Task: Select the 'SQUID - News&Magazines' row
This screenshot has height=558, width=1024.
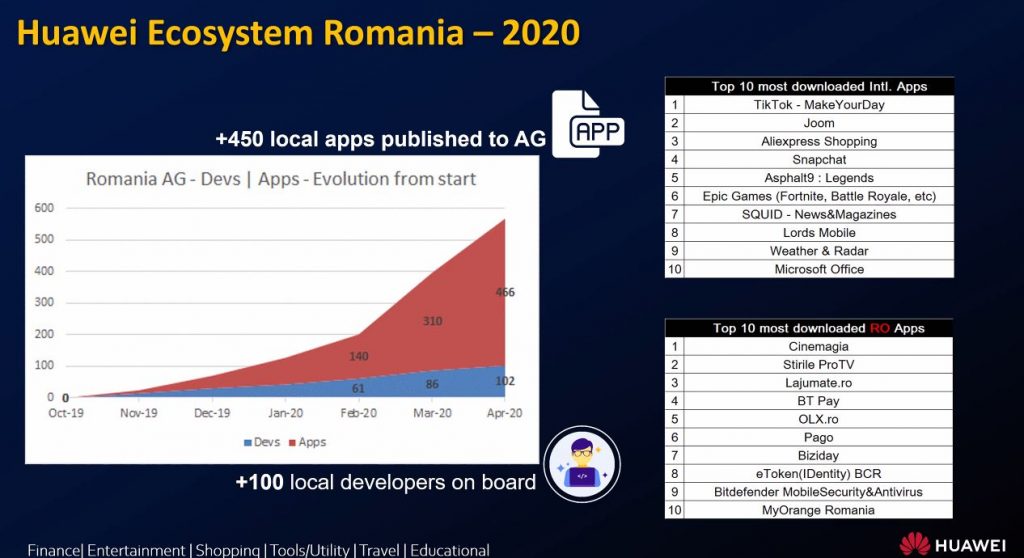Action: point(809,214)
